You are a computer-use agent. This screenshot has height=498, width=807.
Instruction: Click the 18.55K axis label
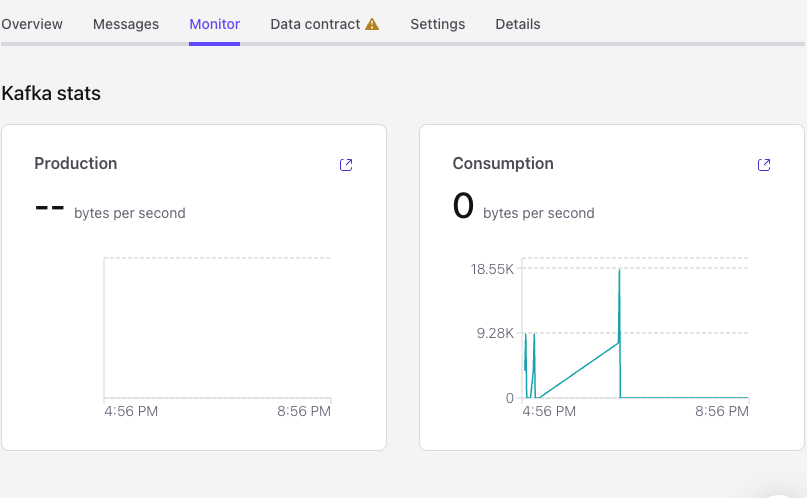[493, 269]
